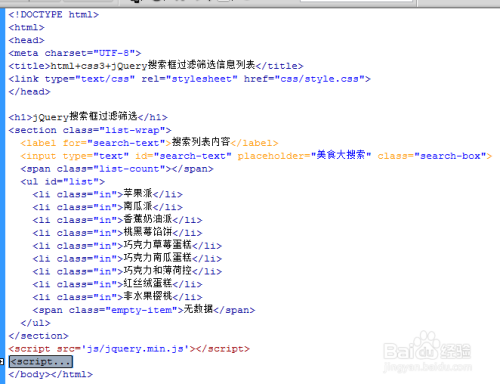Click the list item line 香蕉奶油派
The height and width of the screenshot is (384, 500).
click(117, 220)
